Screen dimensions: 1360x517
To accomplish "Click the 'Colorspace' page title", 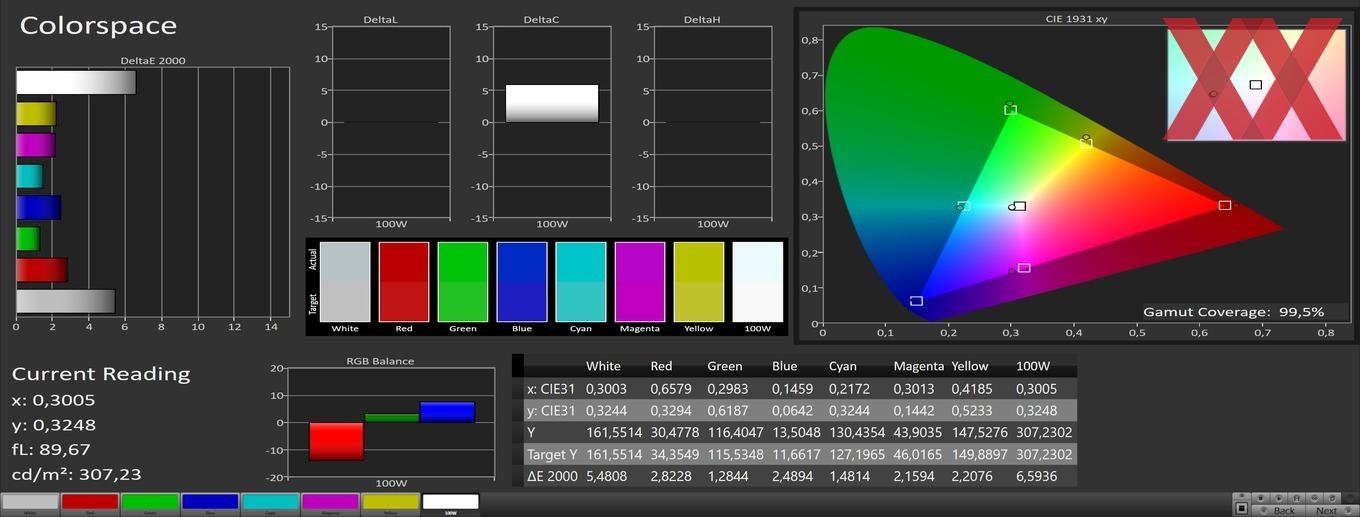I will coord(98,26).
